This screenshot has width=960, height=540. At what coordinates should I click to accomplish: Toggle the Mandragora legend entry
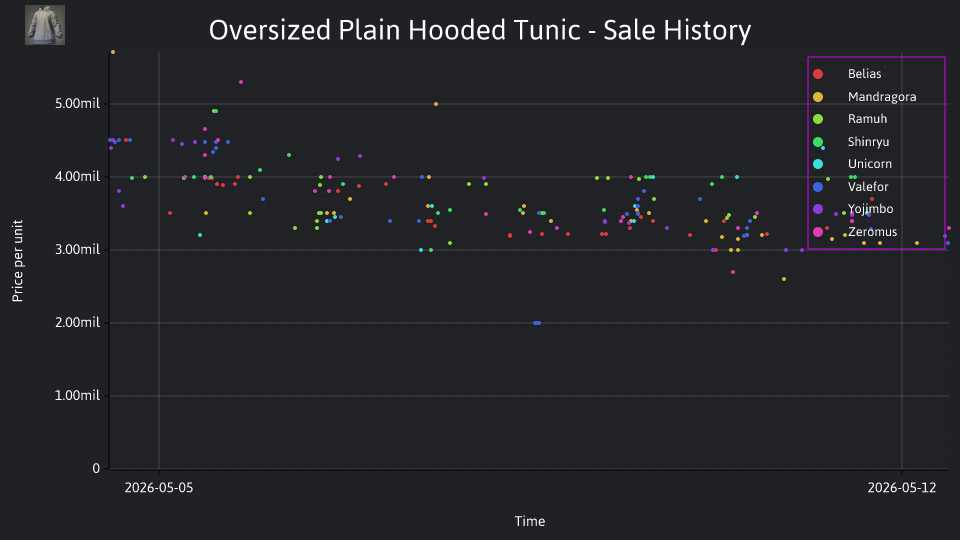[864, 97]
